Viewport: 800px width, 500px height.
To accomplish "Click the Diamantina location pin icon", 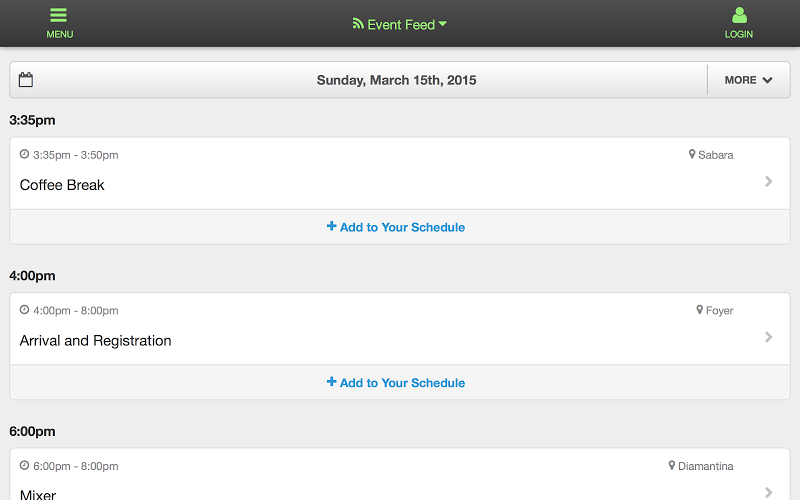I will [x=671, y=465].
